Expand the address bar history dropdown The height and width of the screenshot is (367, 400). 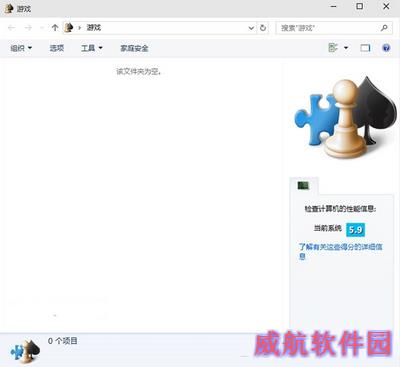251,28
